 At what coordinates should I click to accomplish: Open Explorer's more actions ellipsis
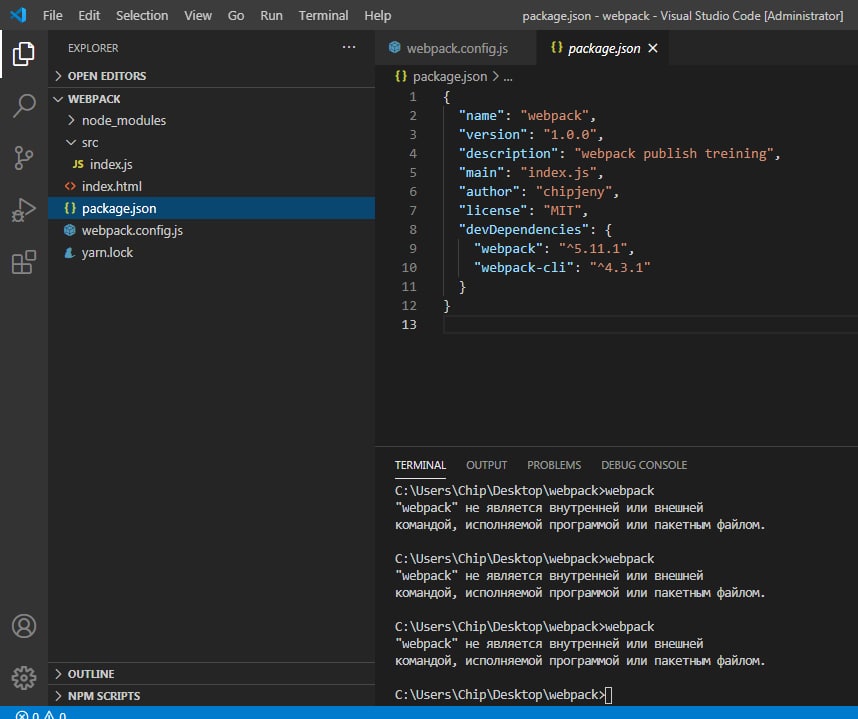(x=349, y=48)
